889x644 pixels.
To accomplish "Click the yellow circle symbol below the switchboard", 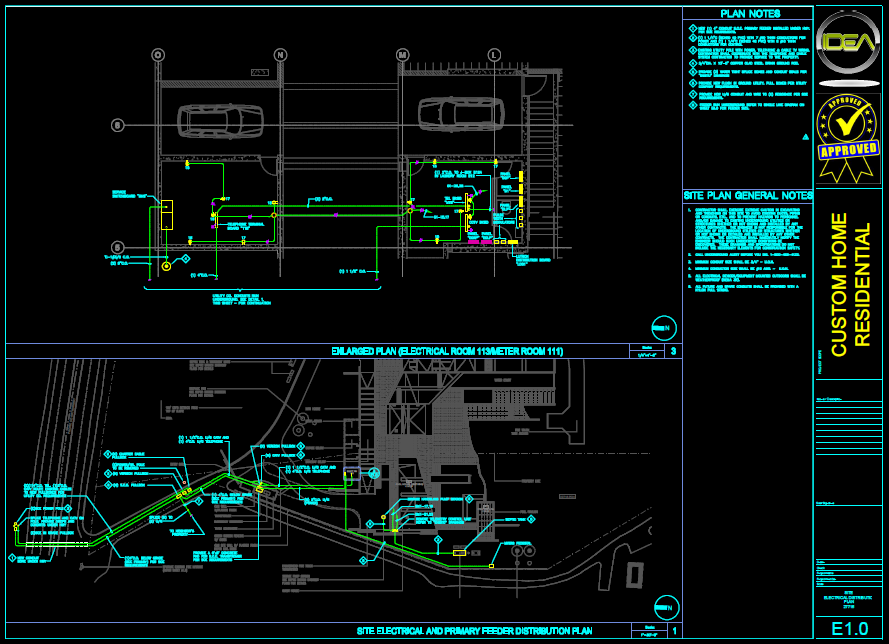I will [166, 267].
